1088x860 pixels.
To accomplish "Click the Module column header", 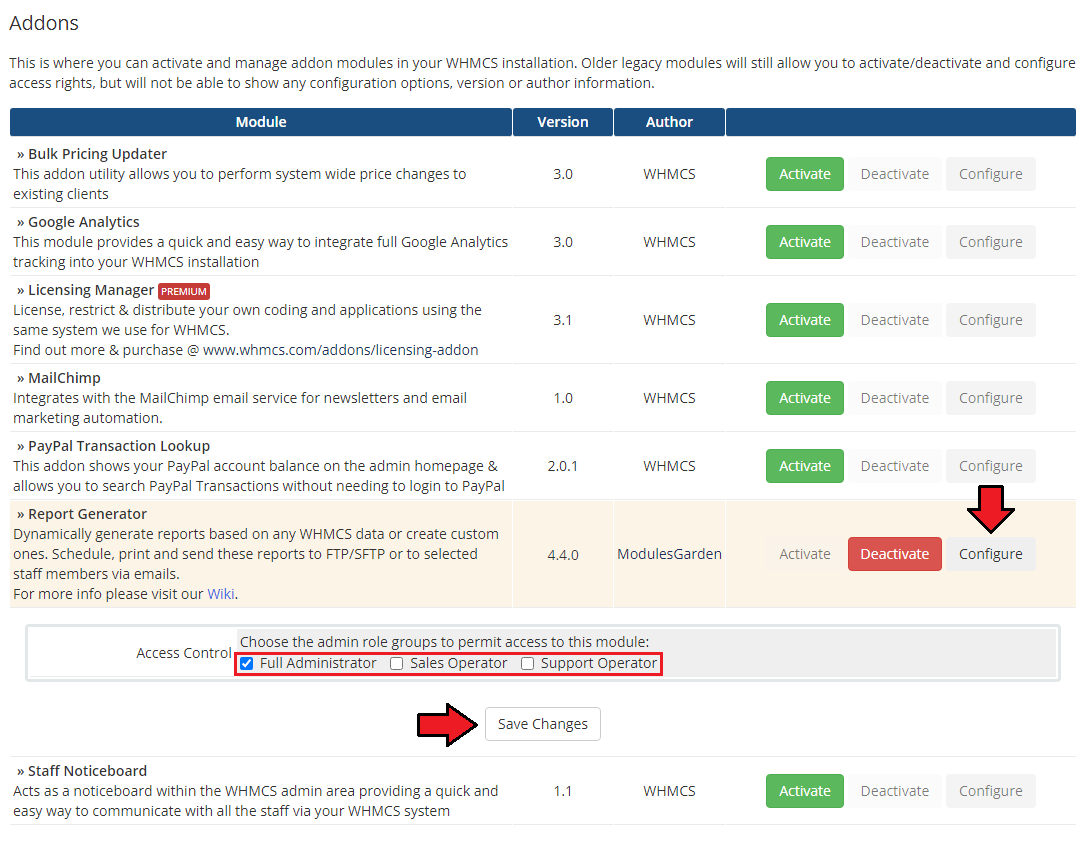I will (x=261, y=122).
